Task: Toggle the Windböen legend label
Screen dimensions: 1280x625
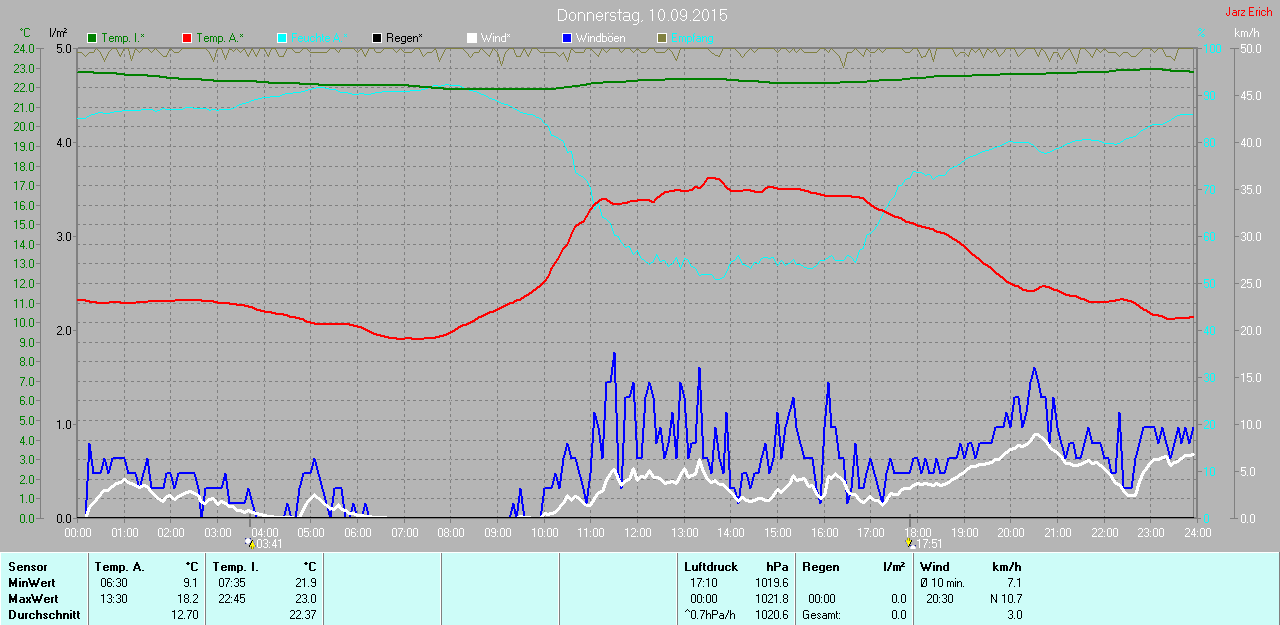Action: pos(599,38)
